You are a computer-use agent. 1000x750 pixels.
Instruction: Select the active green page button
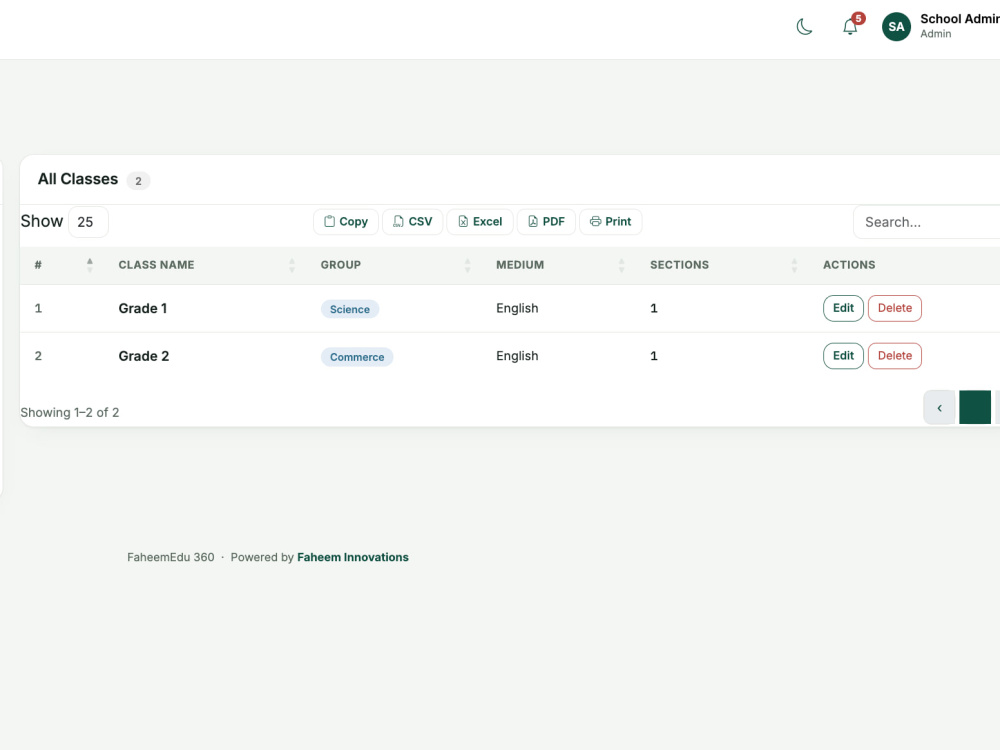click(x=975, y=408)
